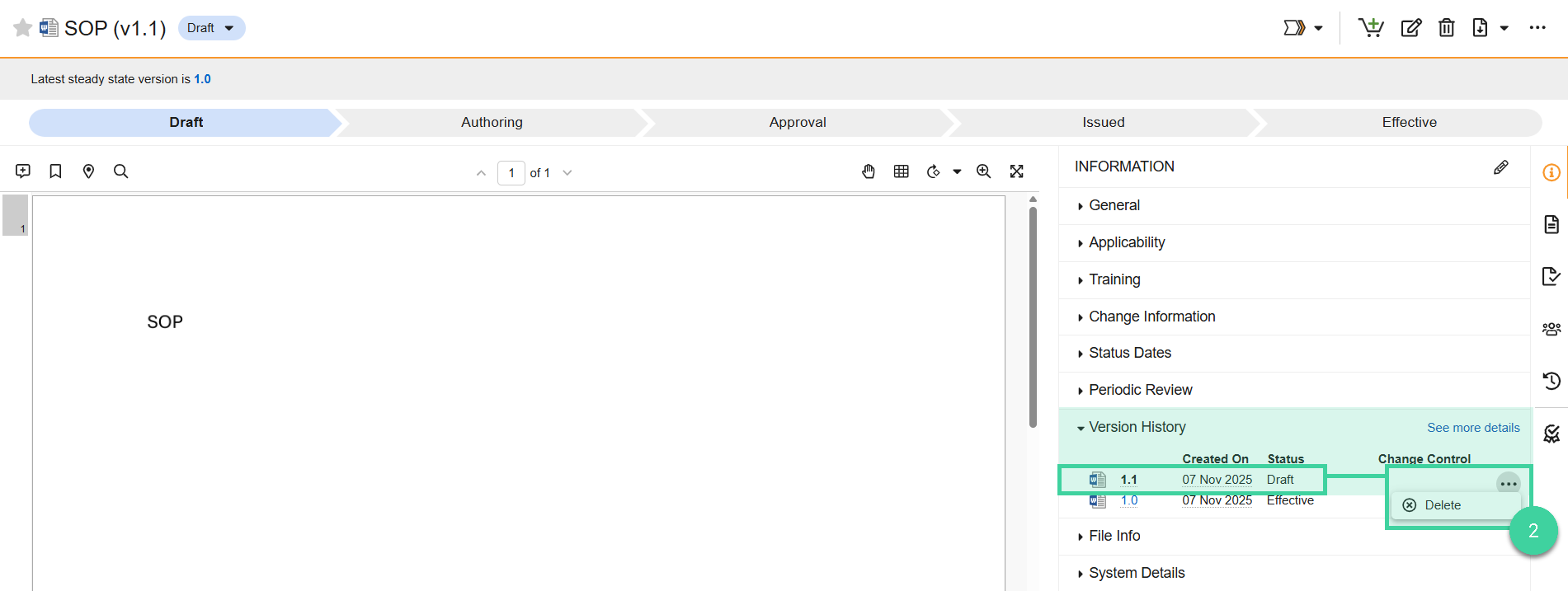Open the history clock side panel icon
This screenshot has width=1568, height=591.
(x=1551, y=381)
